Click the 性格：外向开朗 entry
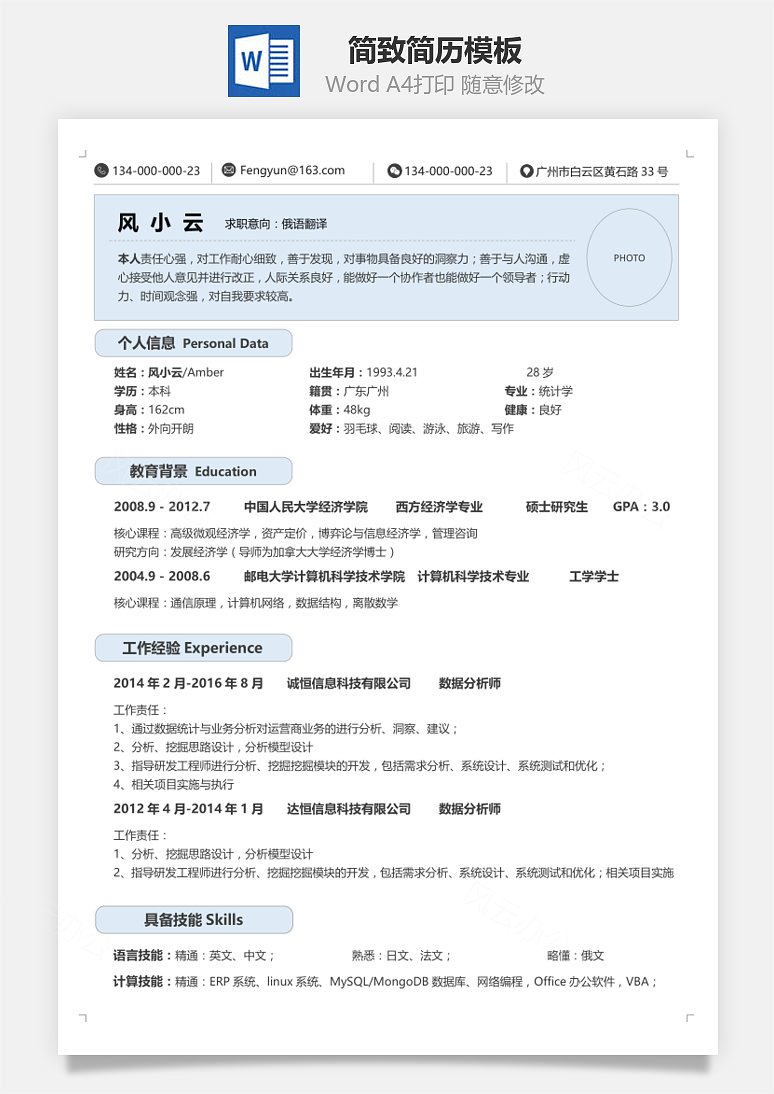The image size is (774, 1094). click(154, 428)
